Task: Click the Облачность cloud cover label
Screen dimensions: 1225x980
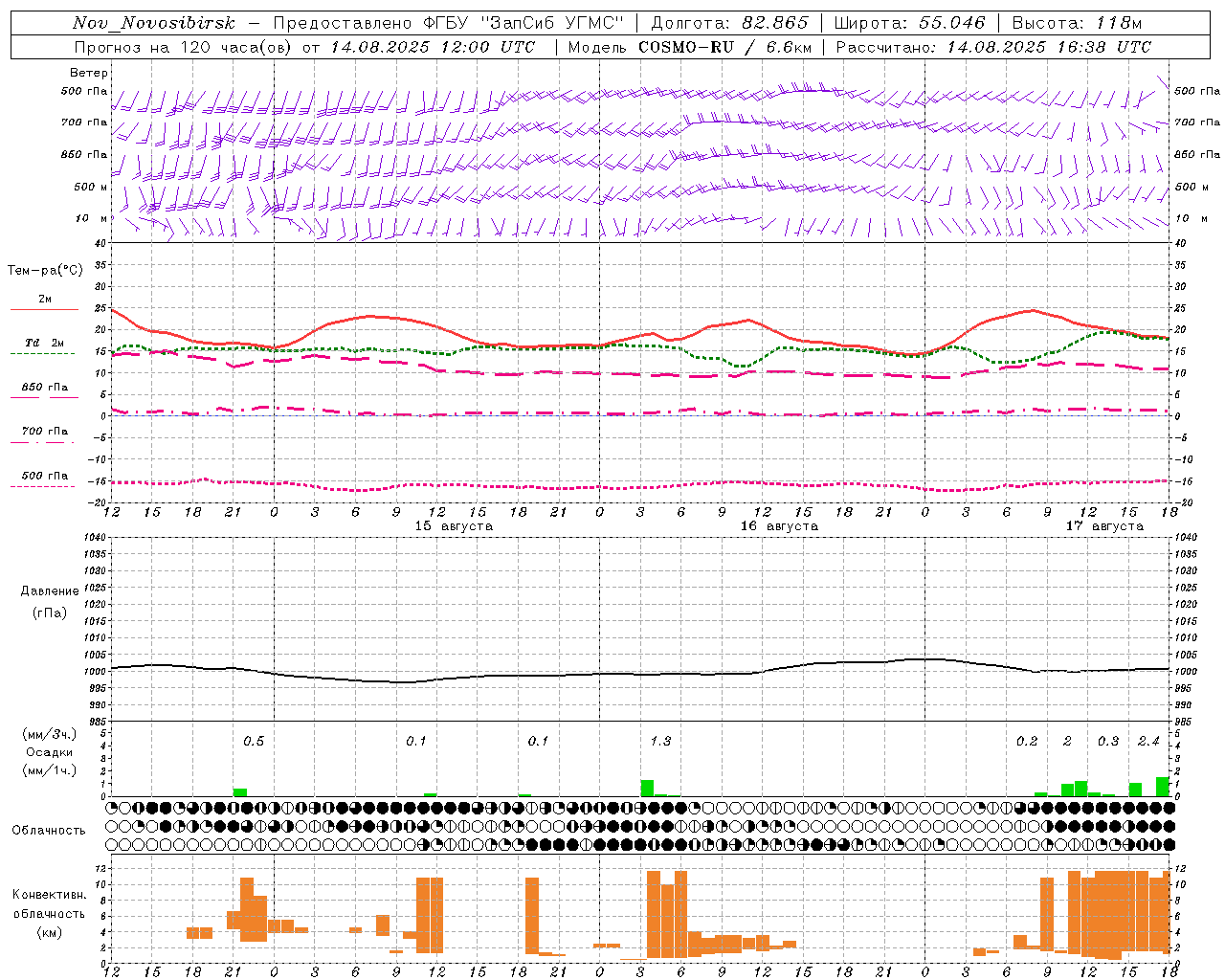Action: (49, 831)
